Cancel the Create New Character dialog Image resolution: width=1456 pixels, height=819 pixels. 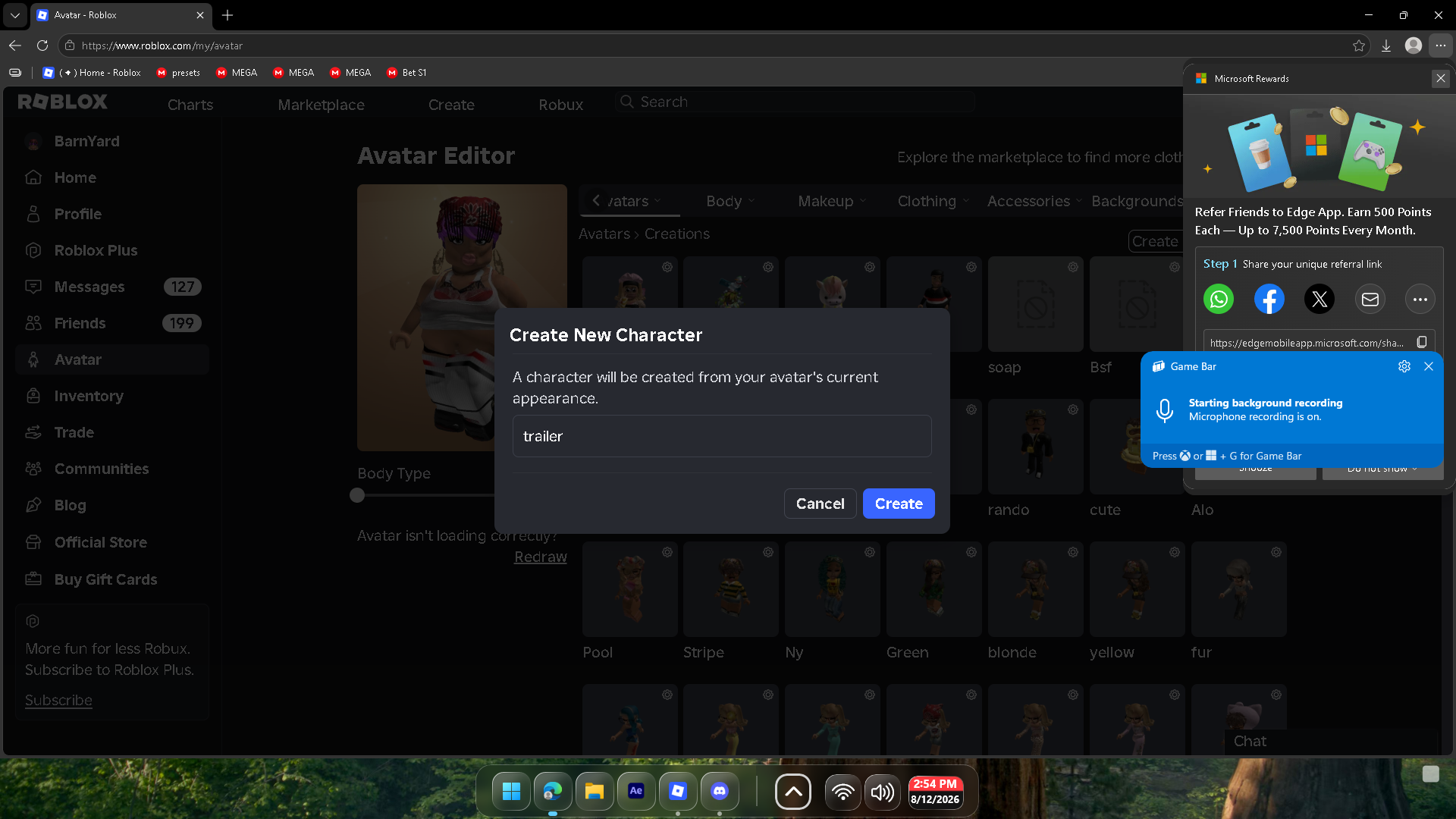point(821,504)
